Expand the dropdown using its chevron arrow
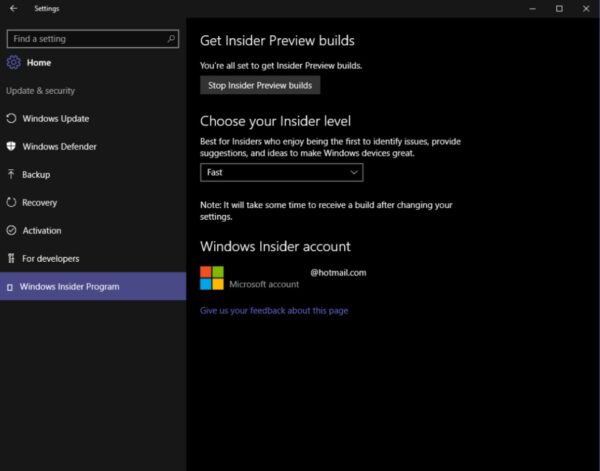This screenshot has width=600, height=471. point(354,172)
